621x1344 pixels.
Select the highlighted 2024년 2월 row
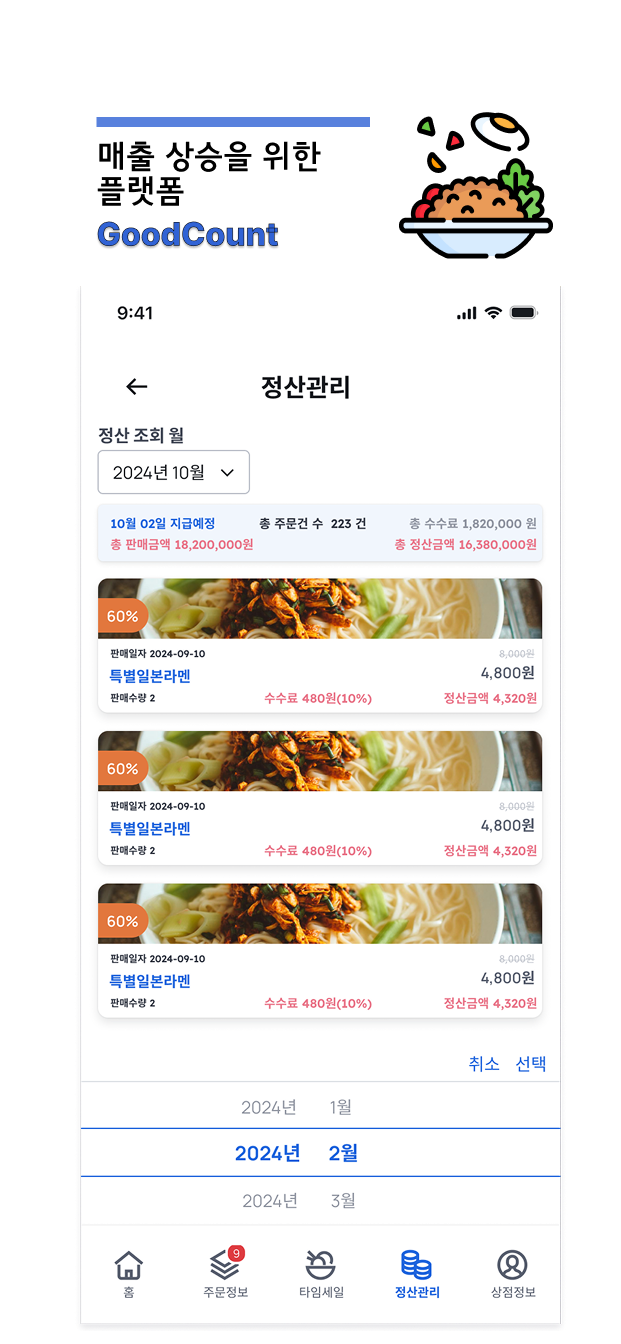tap(297, 1153)
